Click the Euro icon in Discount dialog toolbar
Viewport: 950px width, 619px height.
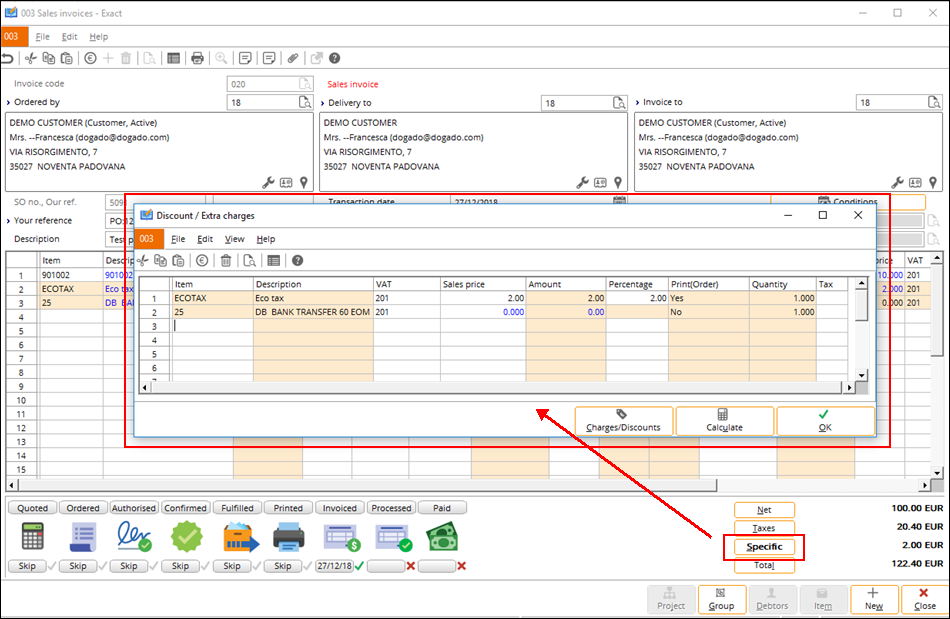202,260
